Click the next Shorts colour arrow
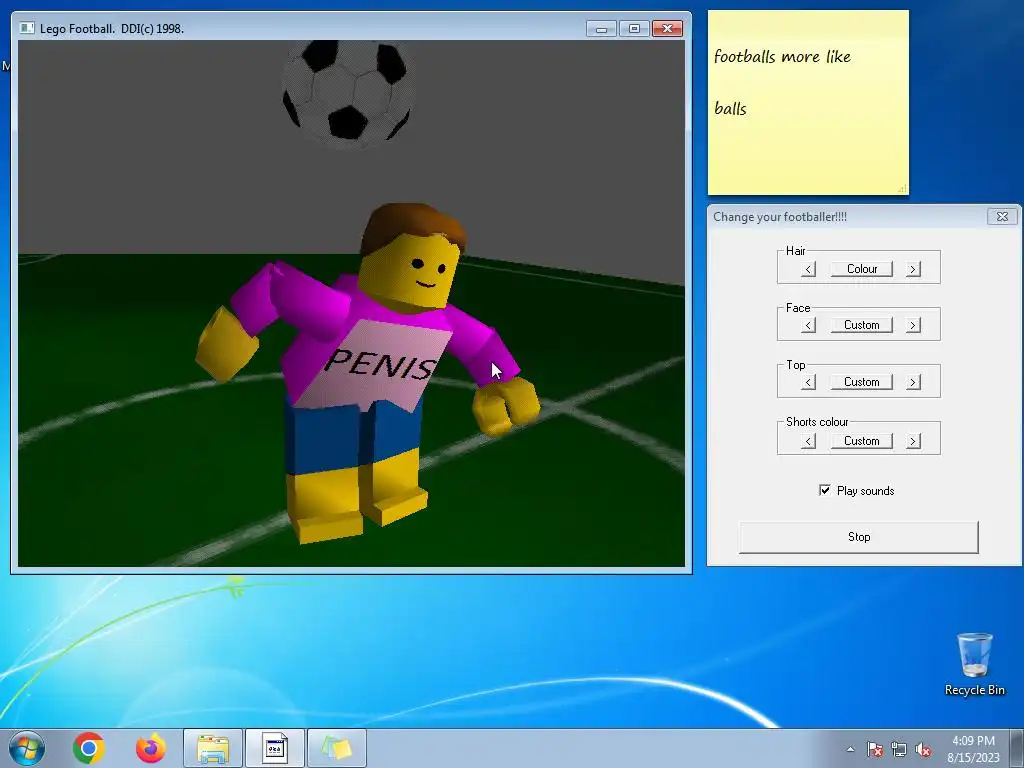This screenshot has width=1024, height=768. (x=913, y=441)
